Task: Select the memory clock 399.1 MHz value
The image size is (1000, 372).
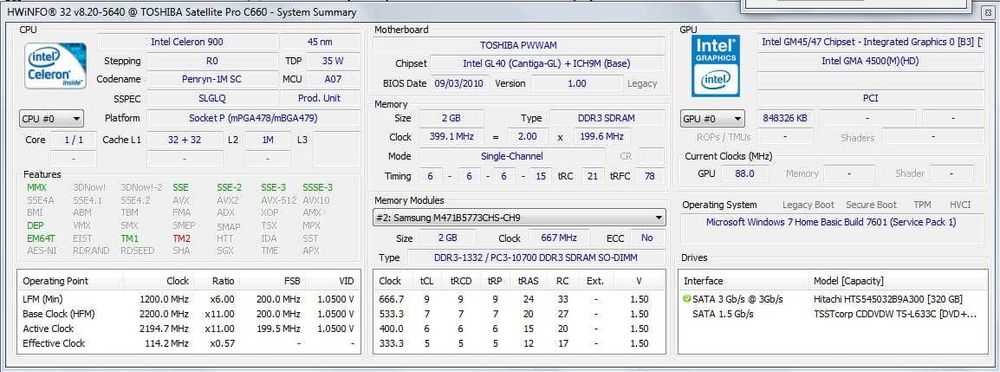Action: tap(451, 137)
